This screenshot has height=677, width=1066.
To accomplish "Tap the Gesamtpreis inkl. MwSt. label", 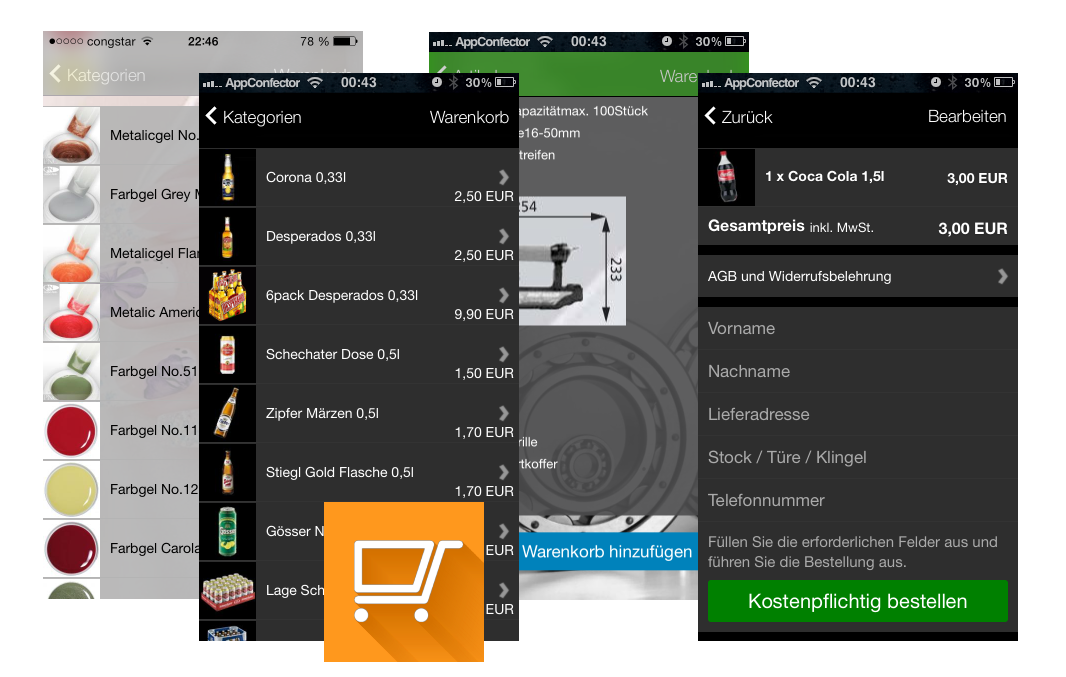I will tap(791, 226).
